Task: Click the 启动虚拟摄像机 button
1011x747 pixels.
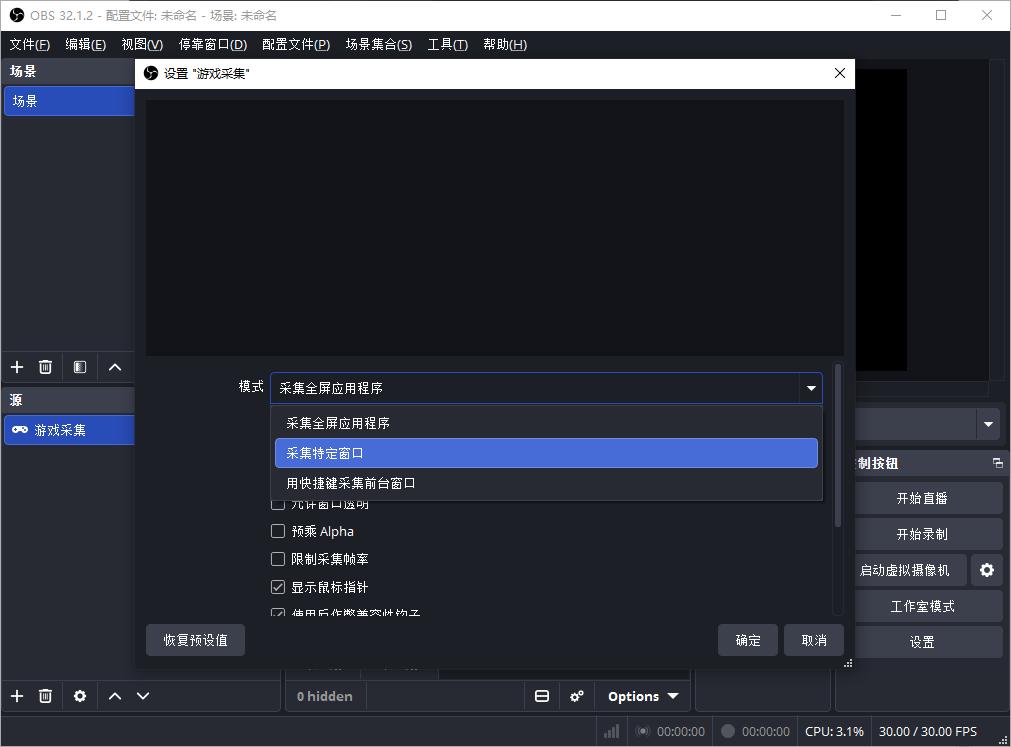Action: tap(910, 570)
